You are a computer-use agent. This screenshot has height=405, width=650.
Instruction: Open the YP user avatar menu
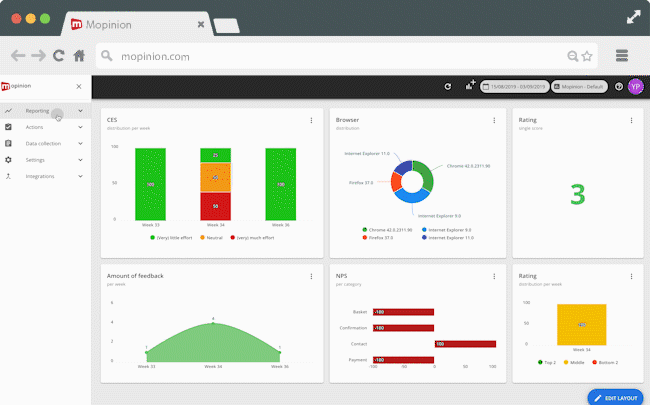pyautogui.click(x=635, y=87)
